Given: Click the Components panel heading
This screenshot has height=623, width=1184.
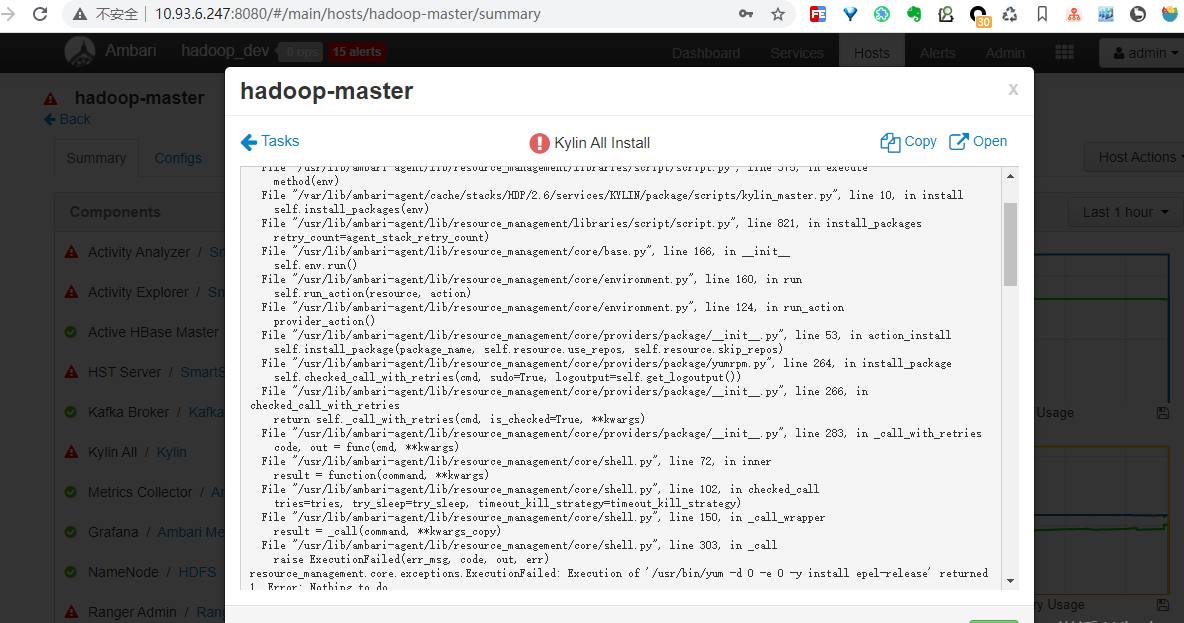Looking at the screenshot, I should click(x=115, y=212).
